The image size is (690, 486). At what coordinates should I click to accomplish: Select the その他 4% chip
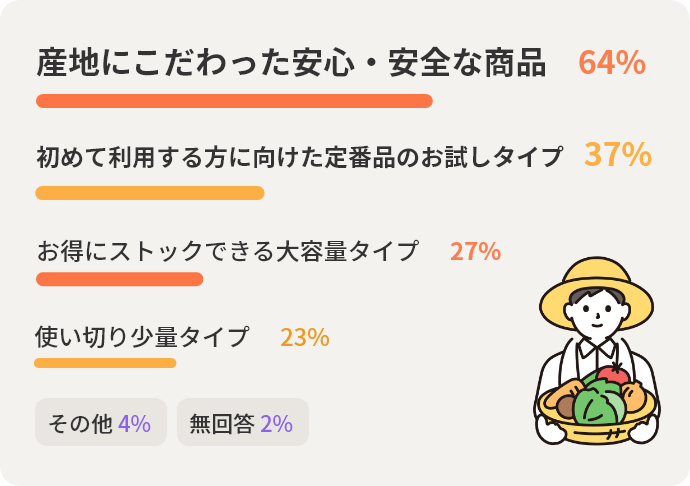[x=100, y=423]
